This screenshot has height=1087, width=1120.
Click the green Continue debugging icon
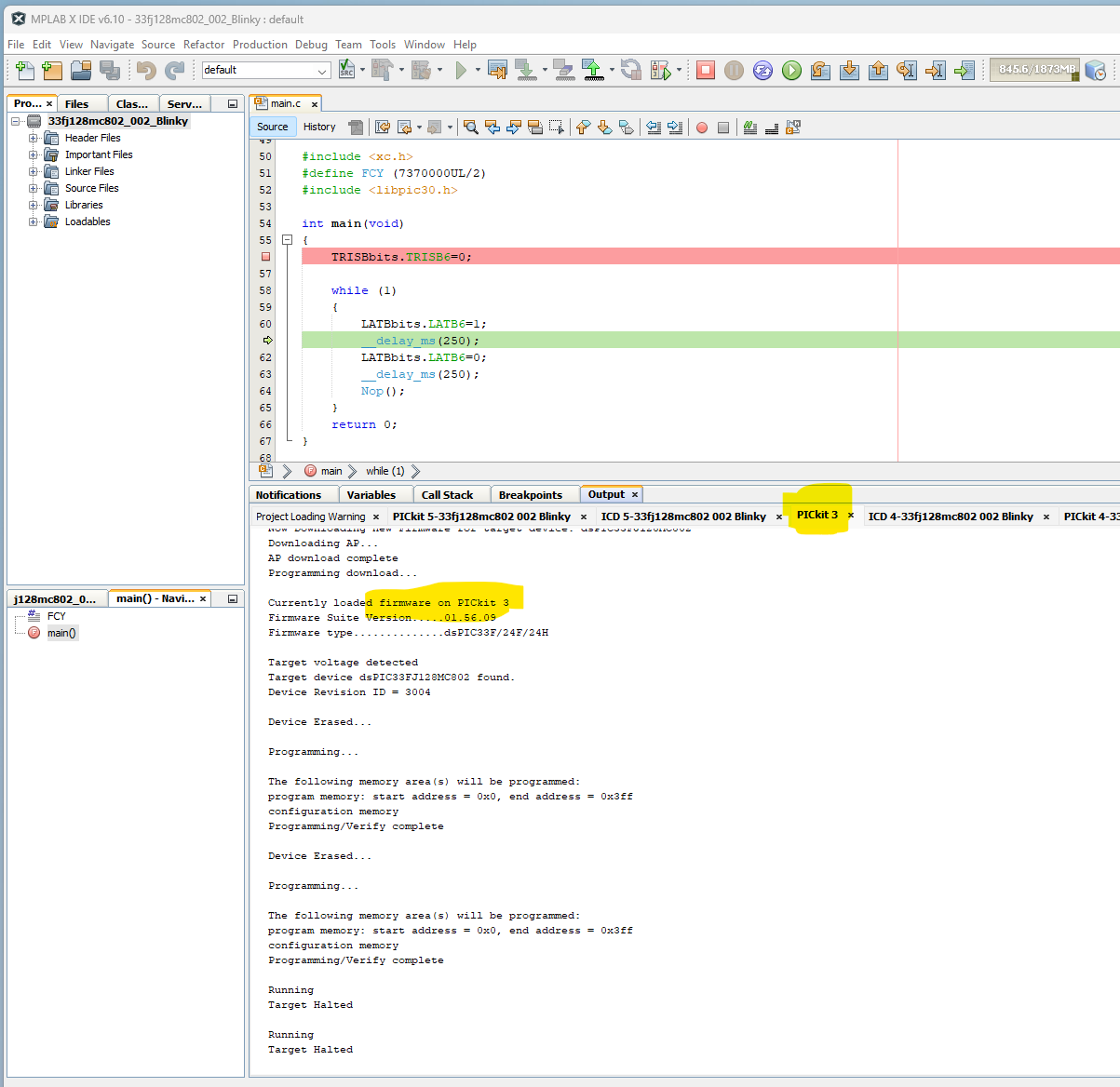pyautogui.click(x=791, y=70)
